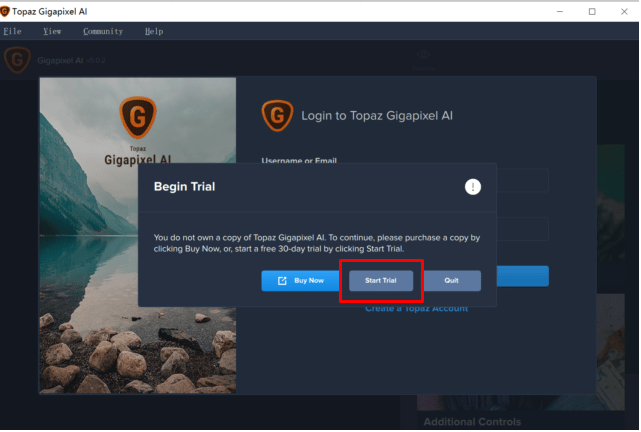Click the dimmed Preview eye icon

coord(424,55)
